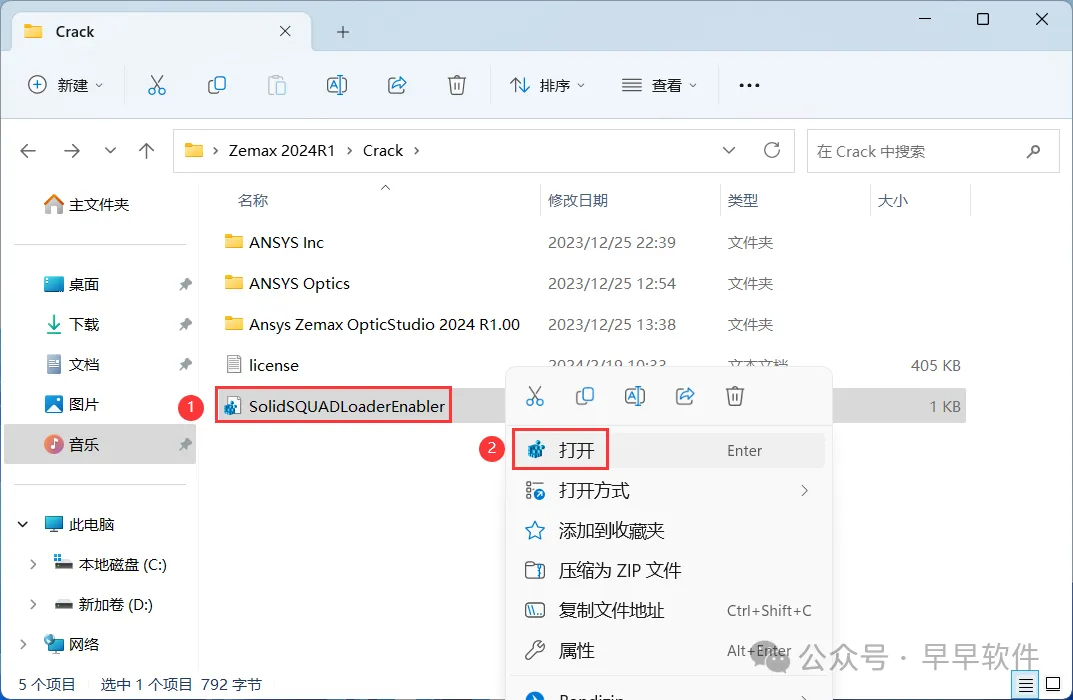The height and width of the screenshot is (700, 1073).
Task: Click the Share icon in the toolbar
Action: pos(397,85)
